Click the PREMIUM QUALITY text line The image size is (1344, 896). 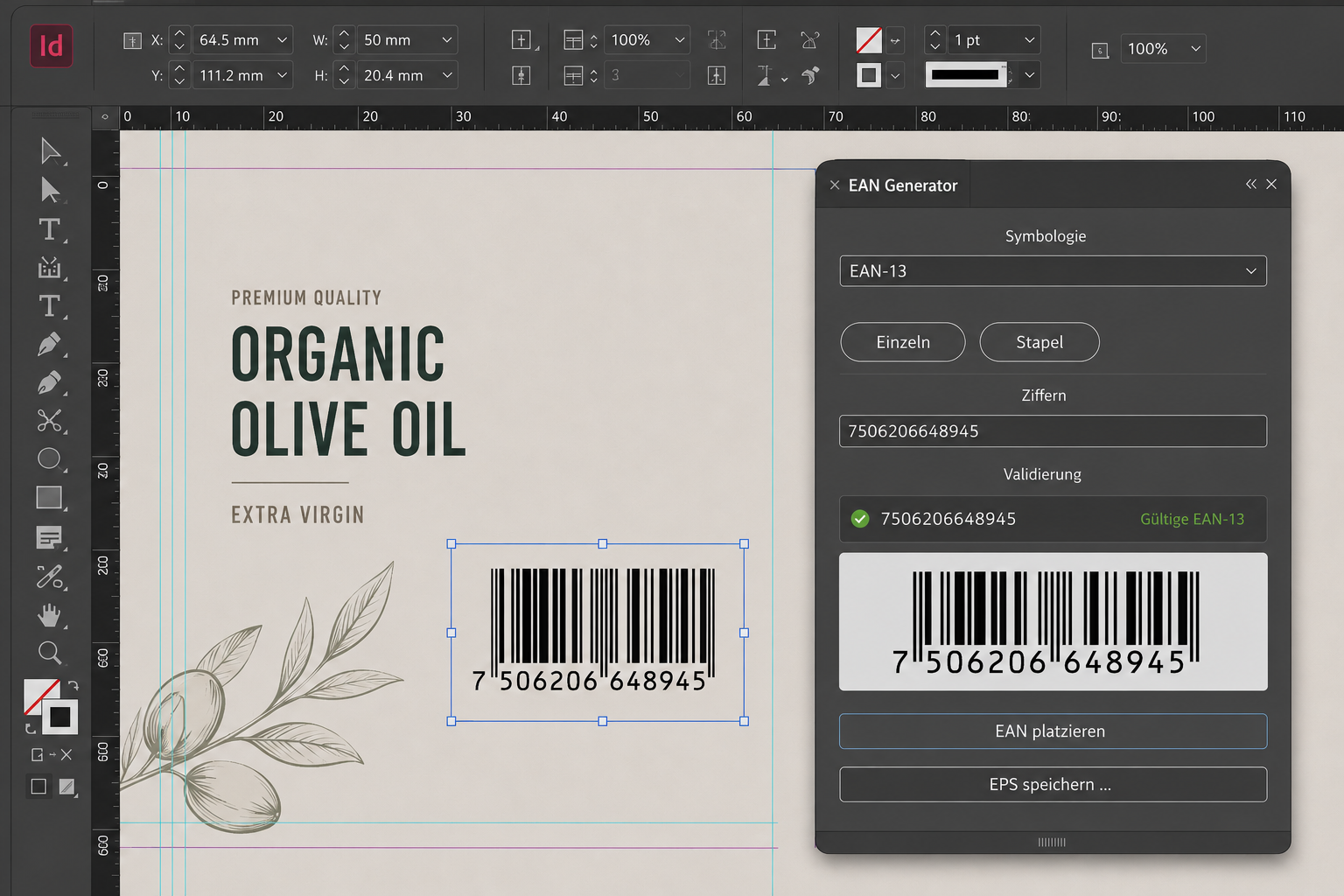pyautogui.click(x=306, y=298)
